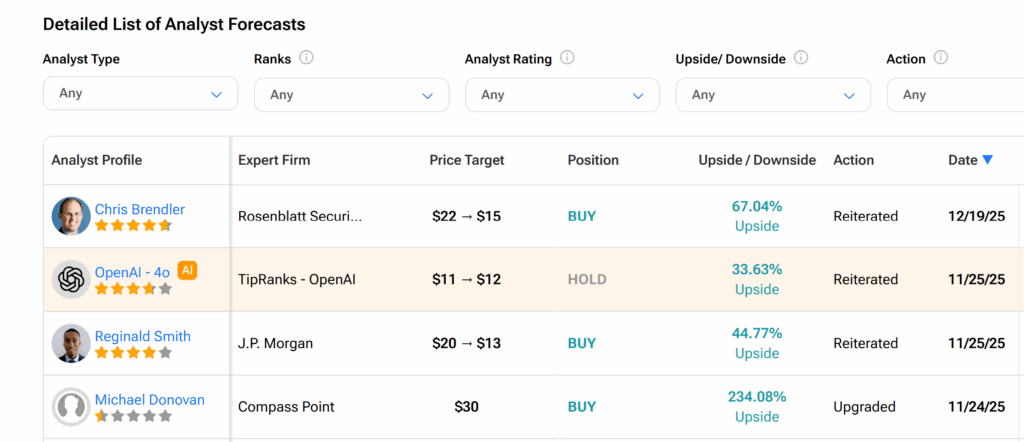The width and height of the screenshot is (1024, 442).
Task: Click Reginald Smith's profile photo
Action: coord(71,343)
